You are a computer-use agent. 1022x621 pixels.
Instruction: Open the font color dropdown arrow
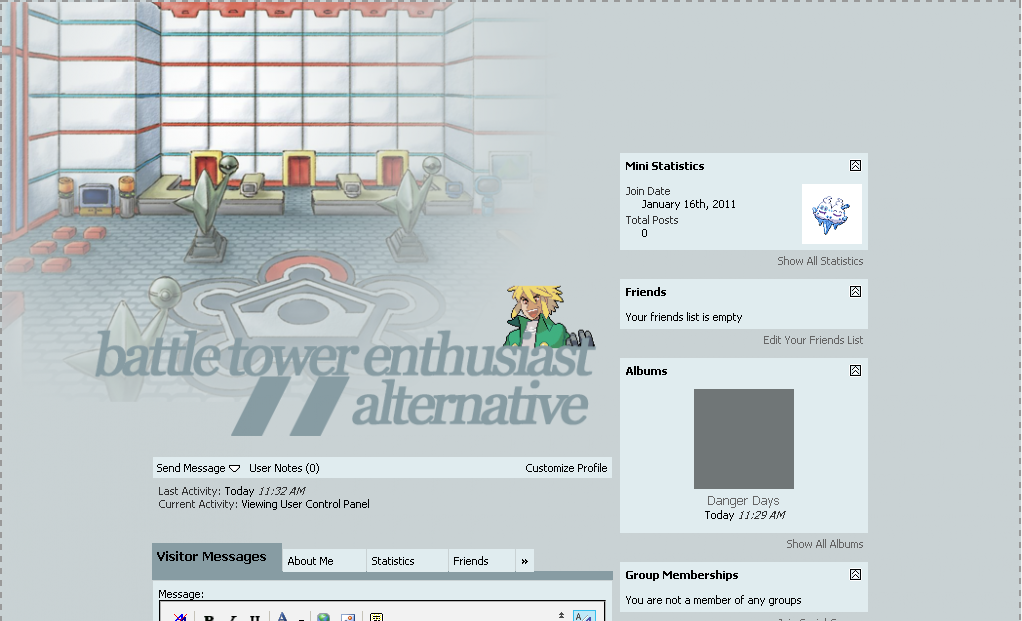pos(301,618)
